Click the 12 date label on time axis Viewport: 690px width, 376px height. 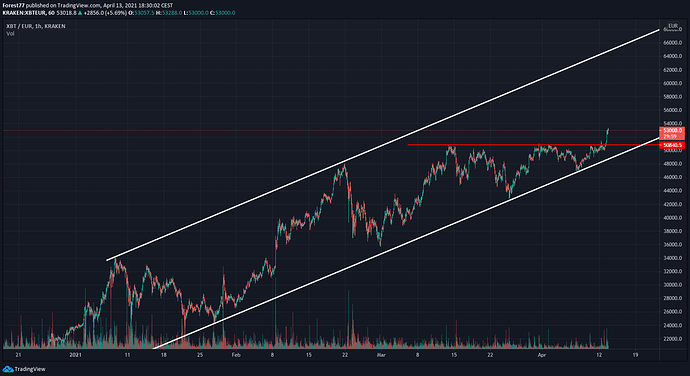tap(599, 355)
